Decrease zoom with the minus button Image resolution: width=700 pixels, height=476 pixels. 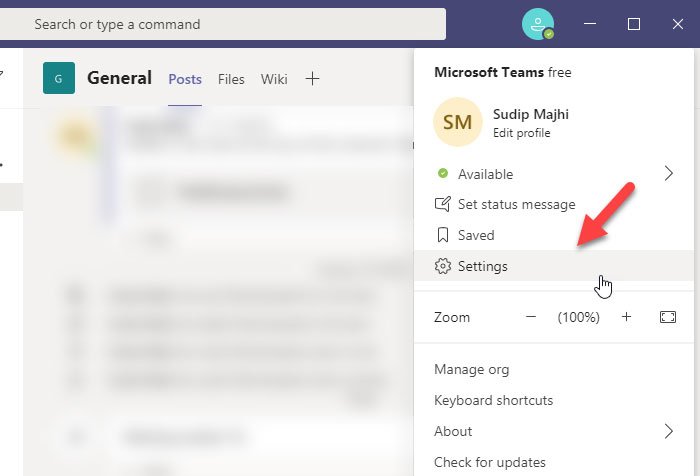531,317
